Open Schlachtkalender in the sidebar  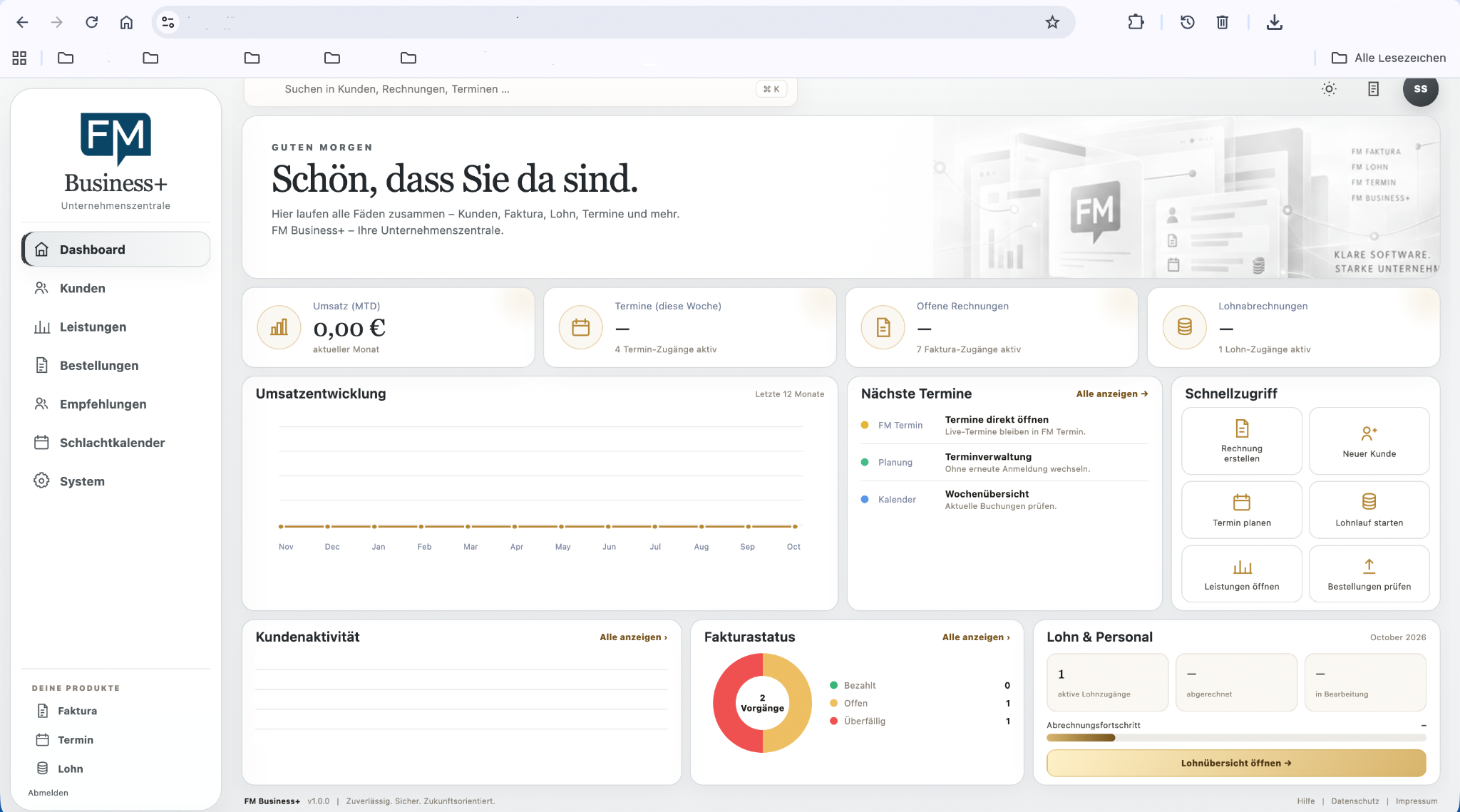[116, 442]
